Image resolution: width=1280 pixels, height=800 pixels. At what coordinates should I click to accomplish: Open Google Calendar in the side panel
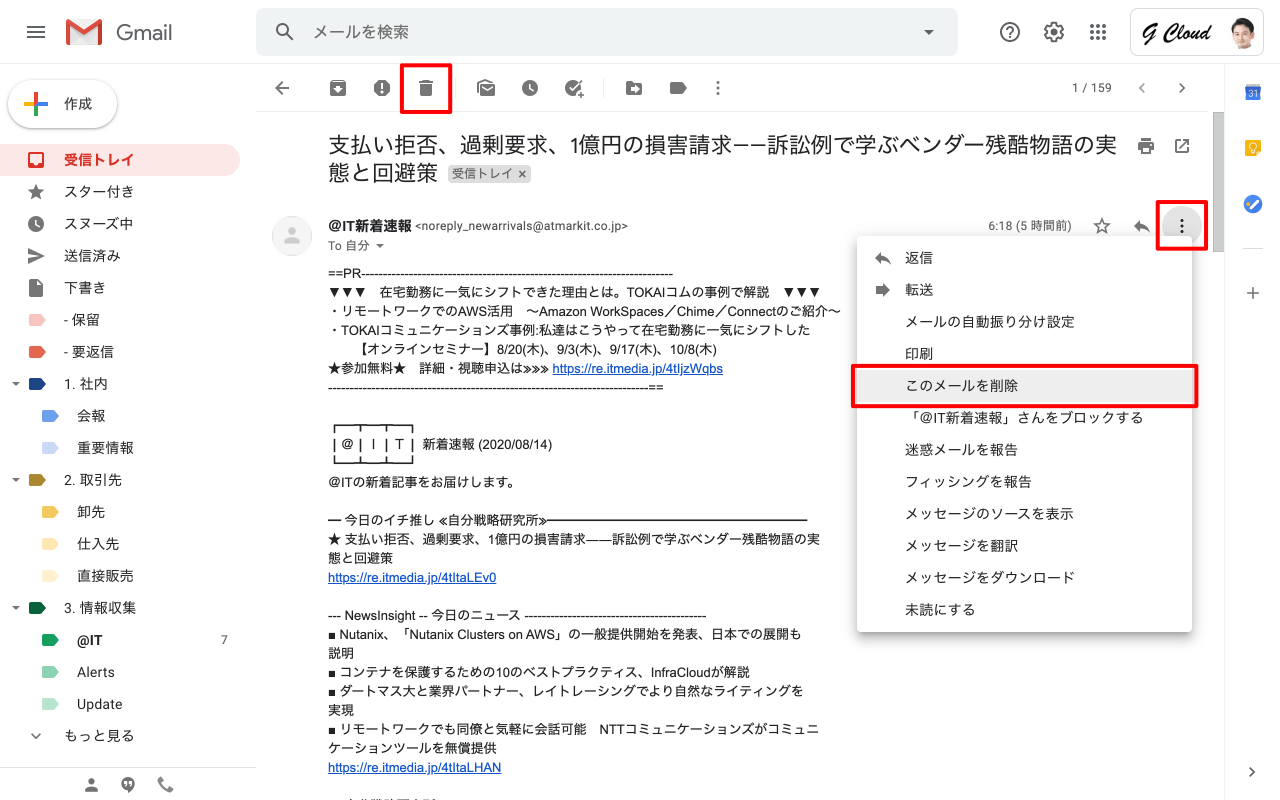click(x=1252, y=93)
